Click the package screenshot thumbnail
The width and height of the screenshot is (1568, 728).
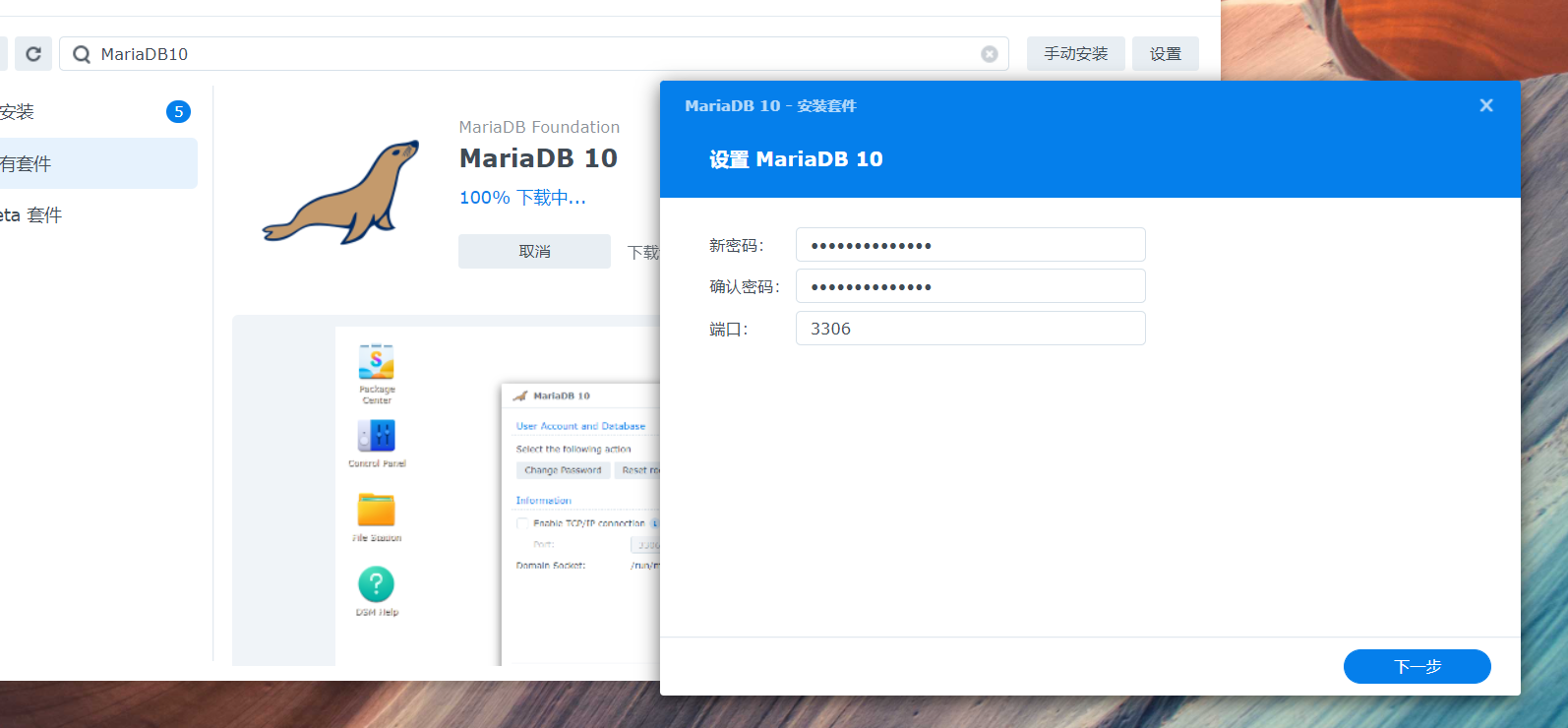click(x=448, y=492)
